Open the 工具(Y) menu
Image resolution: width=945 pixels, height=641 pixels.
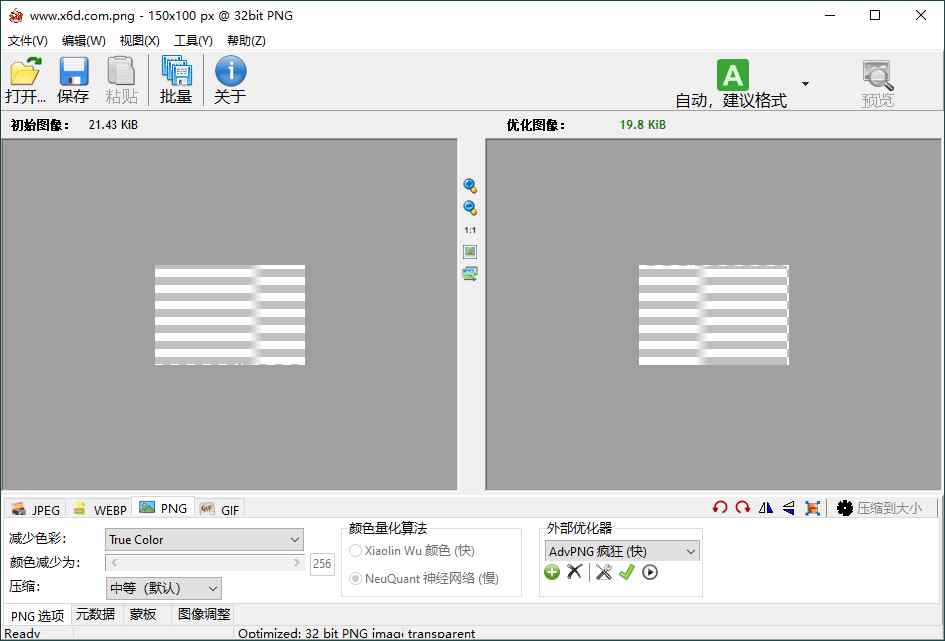pos(193,40)
